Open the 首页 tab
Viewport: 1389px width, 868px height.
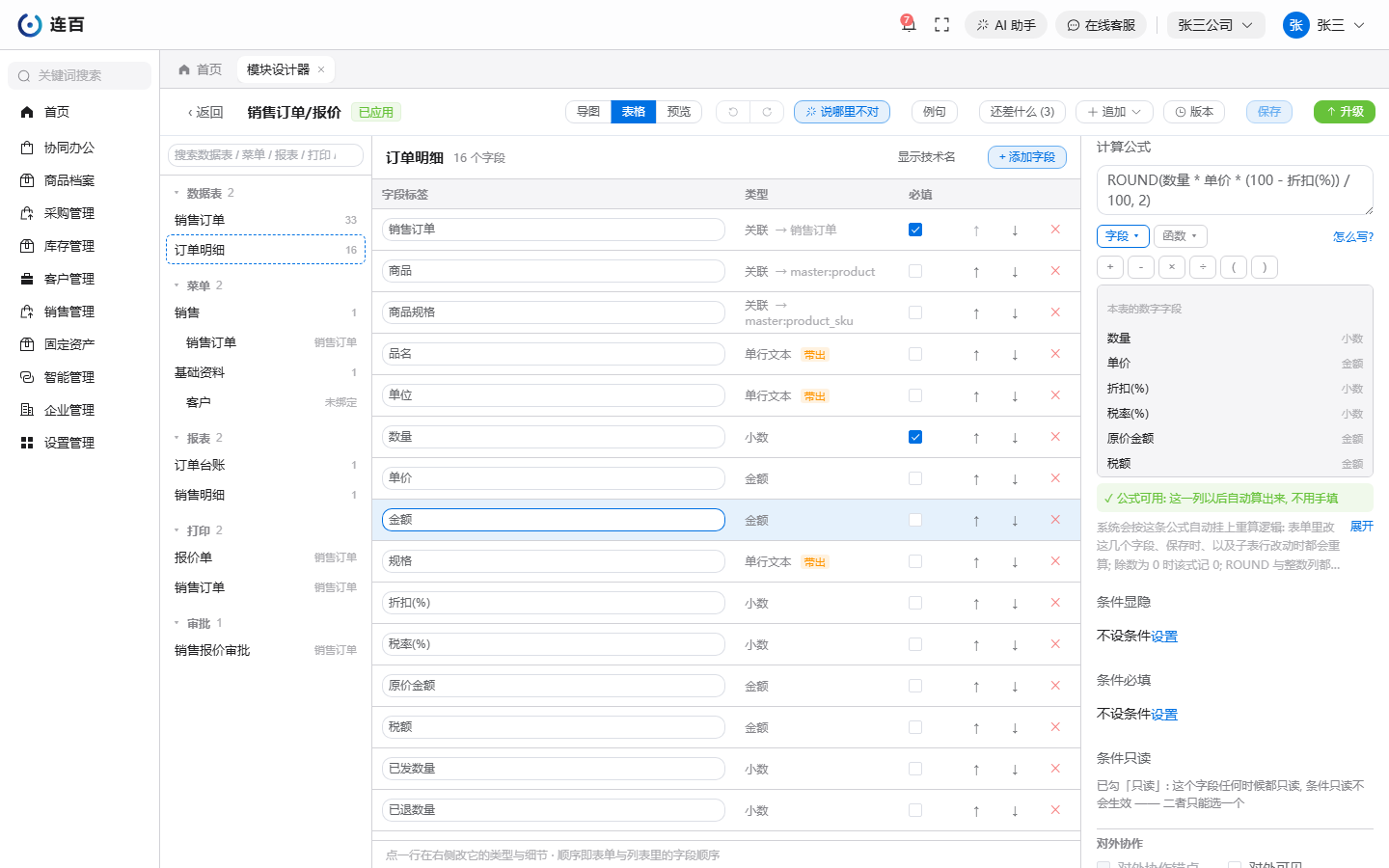200,69
